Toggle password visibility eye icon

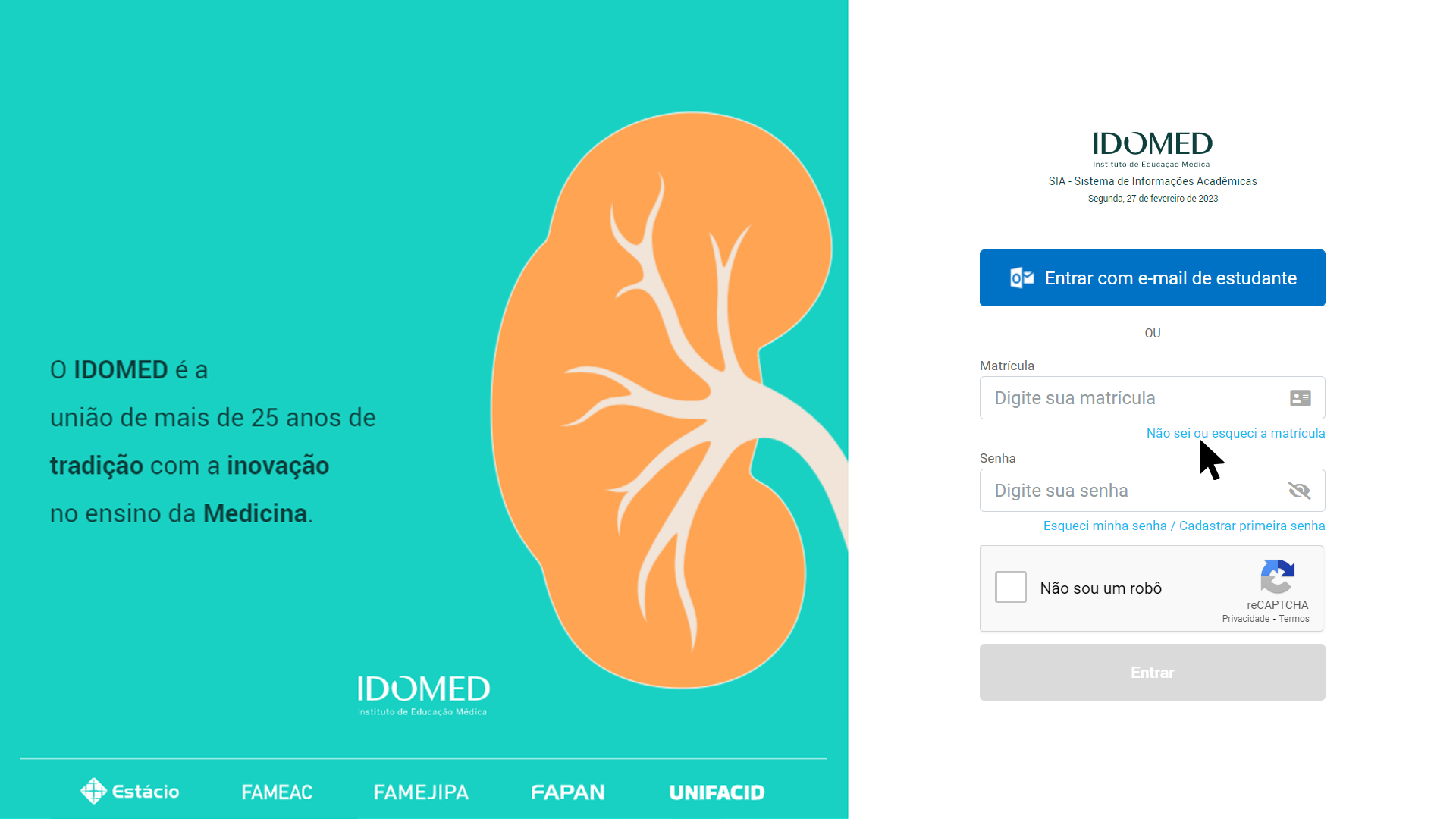1299,491
